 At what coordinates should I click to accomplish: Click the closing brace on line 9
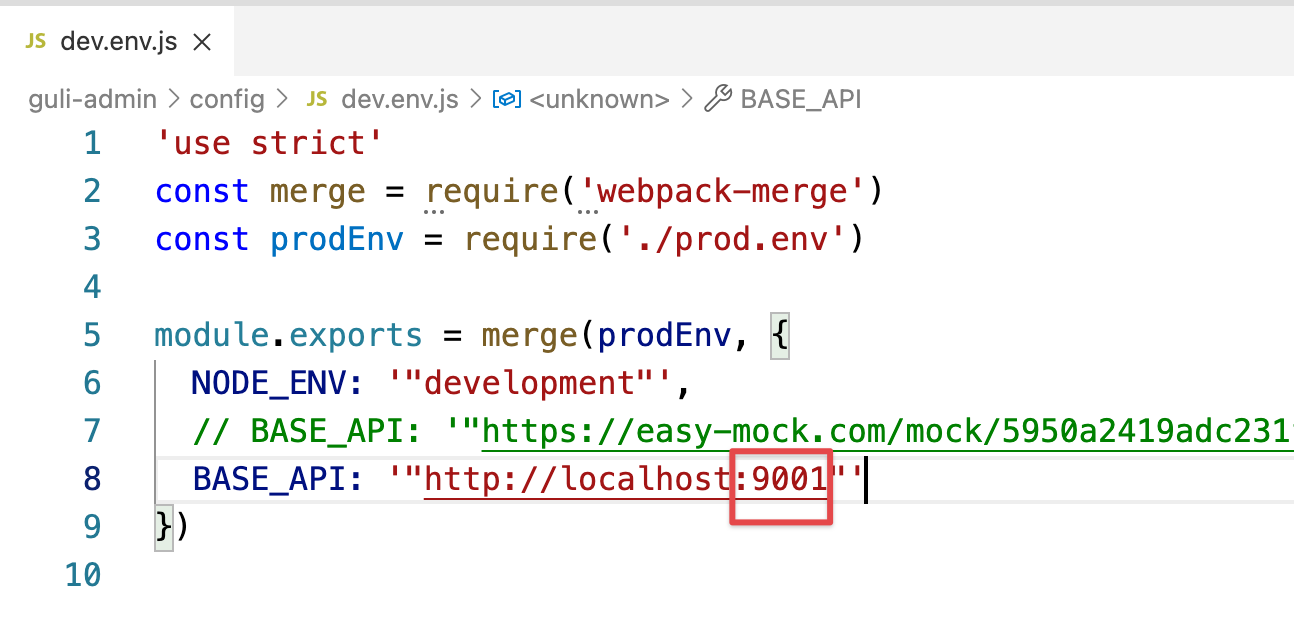point(164,527)
